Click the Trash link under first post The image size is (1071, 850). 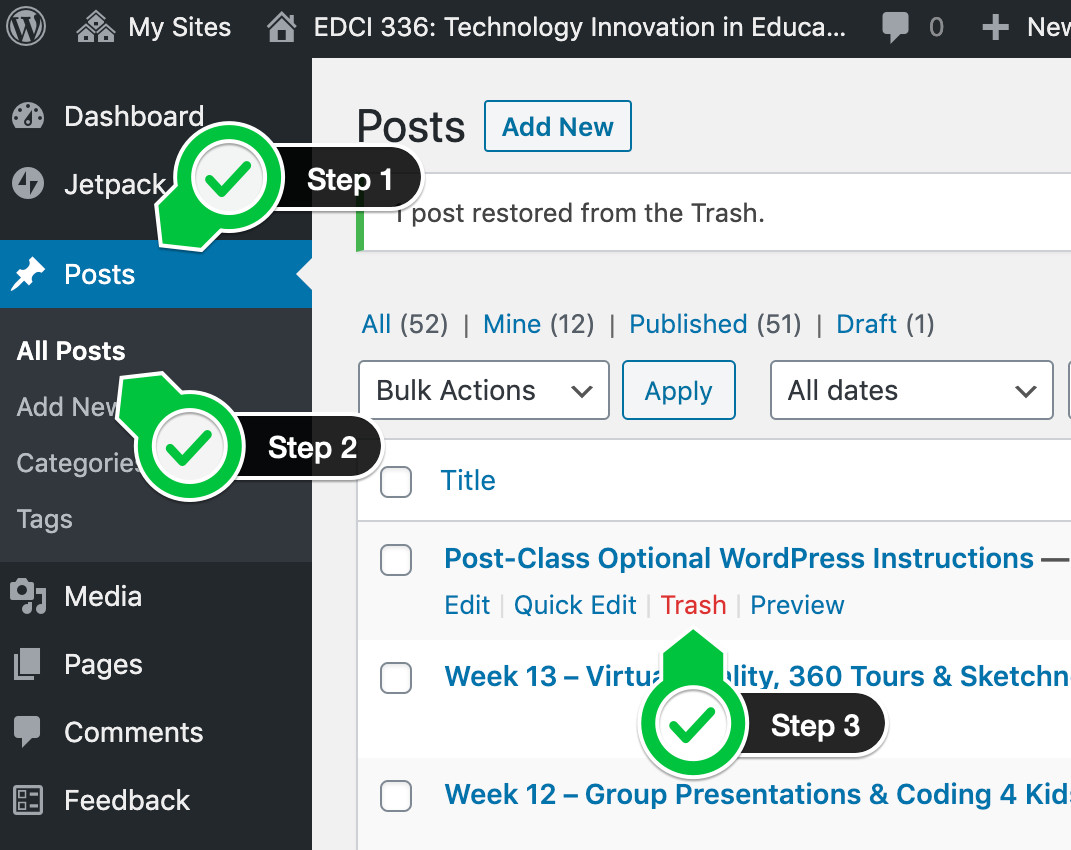pos(693,605)
